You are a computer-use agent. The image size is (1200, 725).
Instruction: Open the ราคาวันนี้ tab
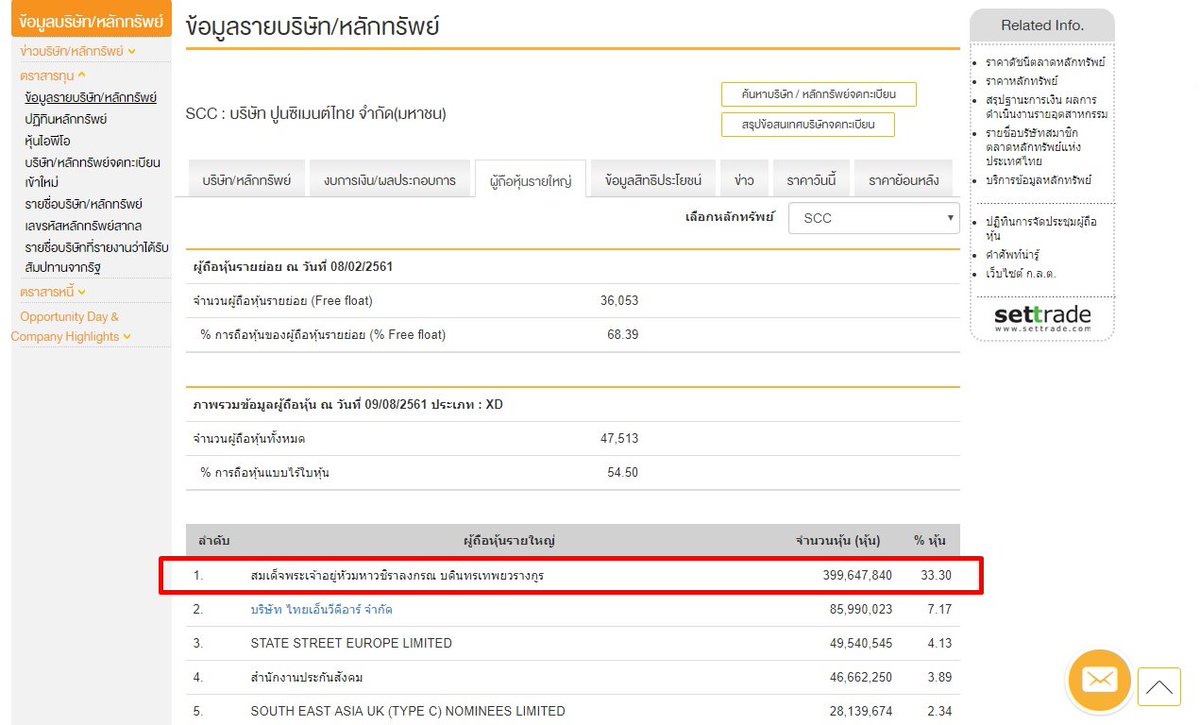pyautogui.click(x=811, y=180)
